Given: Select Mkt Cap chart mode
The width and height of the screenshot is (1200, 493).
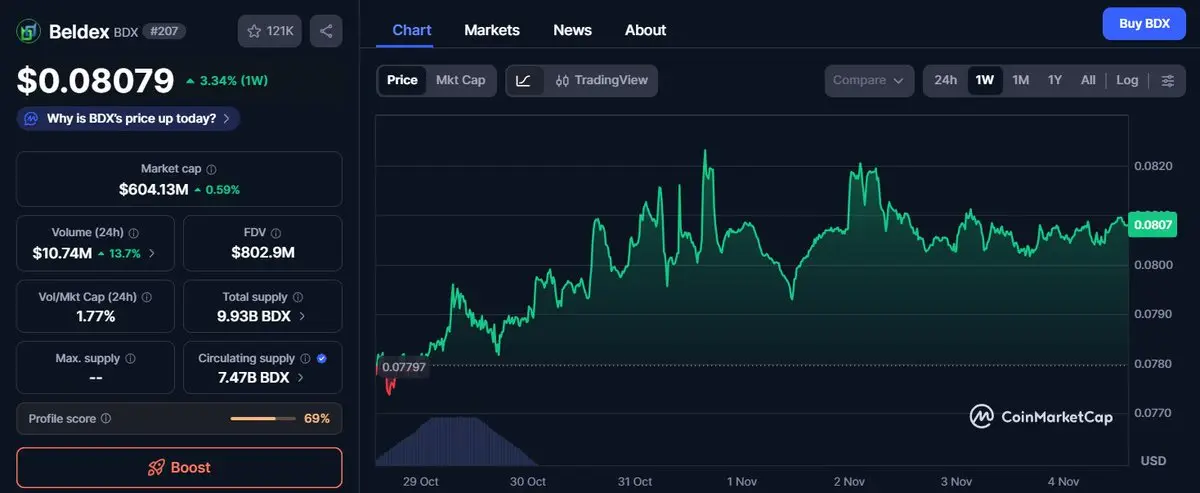Looking at the screenshot, I should click(x=460, y=80).
